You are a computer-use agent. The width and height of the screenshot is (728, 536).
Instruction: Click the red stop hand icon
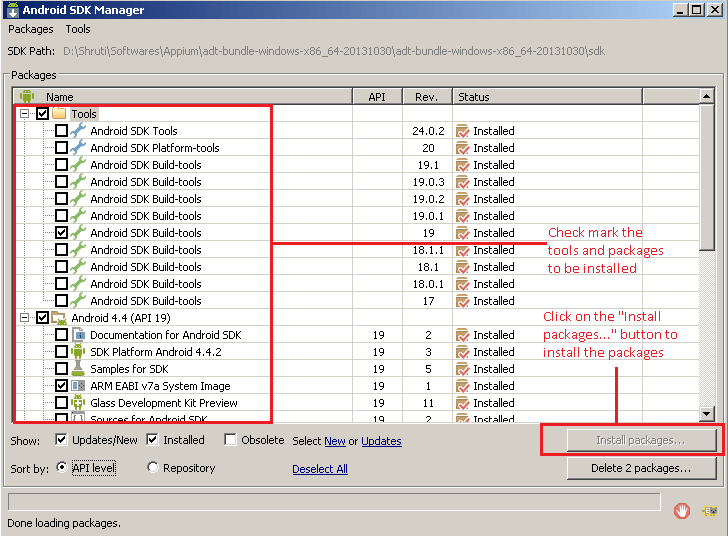click(x=682, y=511)
